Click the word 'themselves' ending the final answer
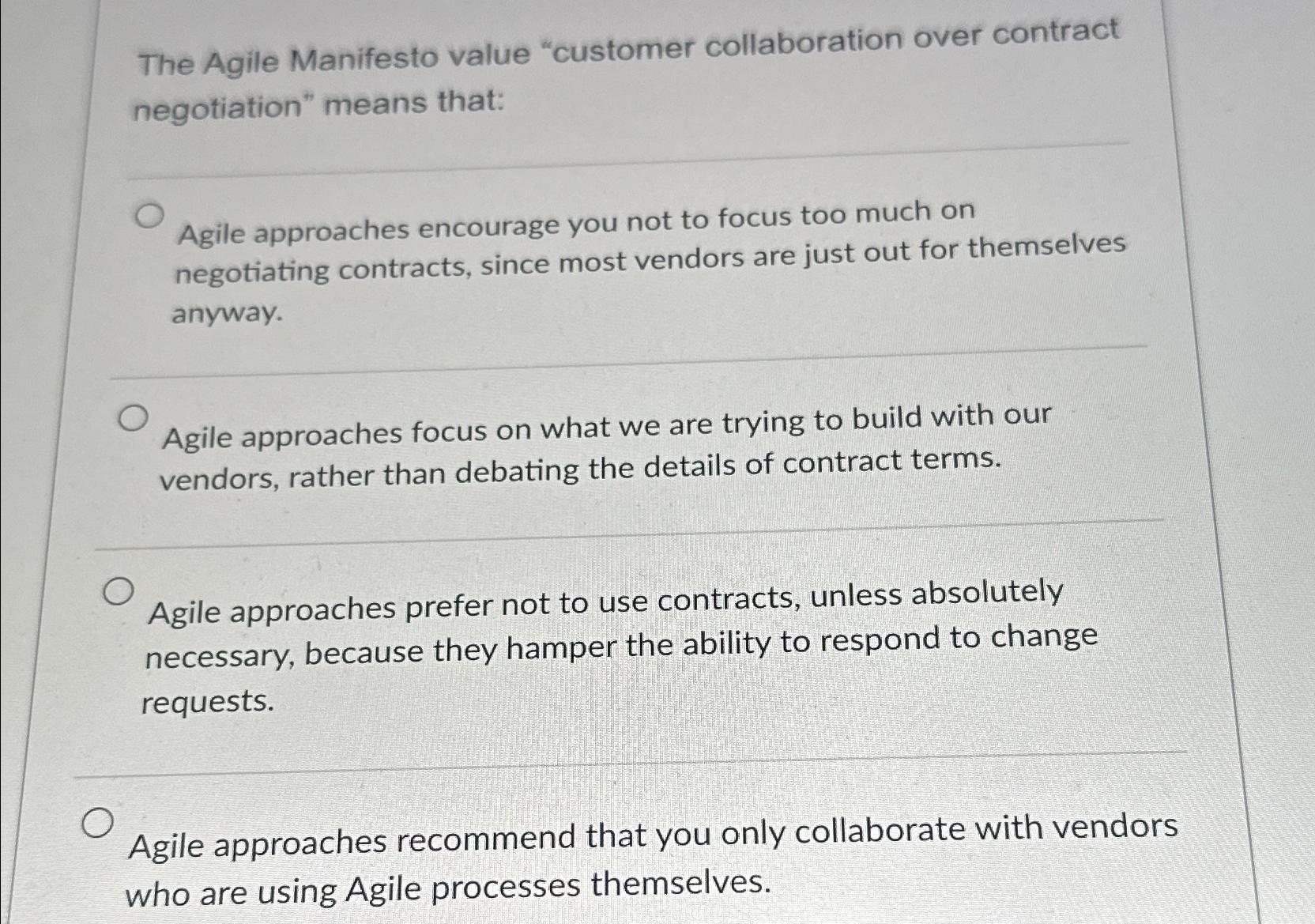The image size is (1315, 924). pos(679,887)
